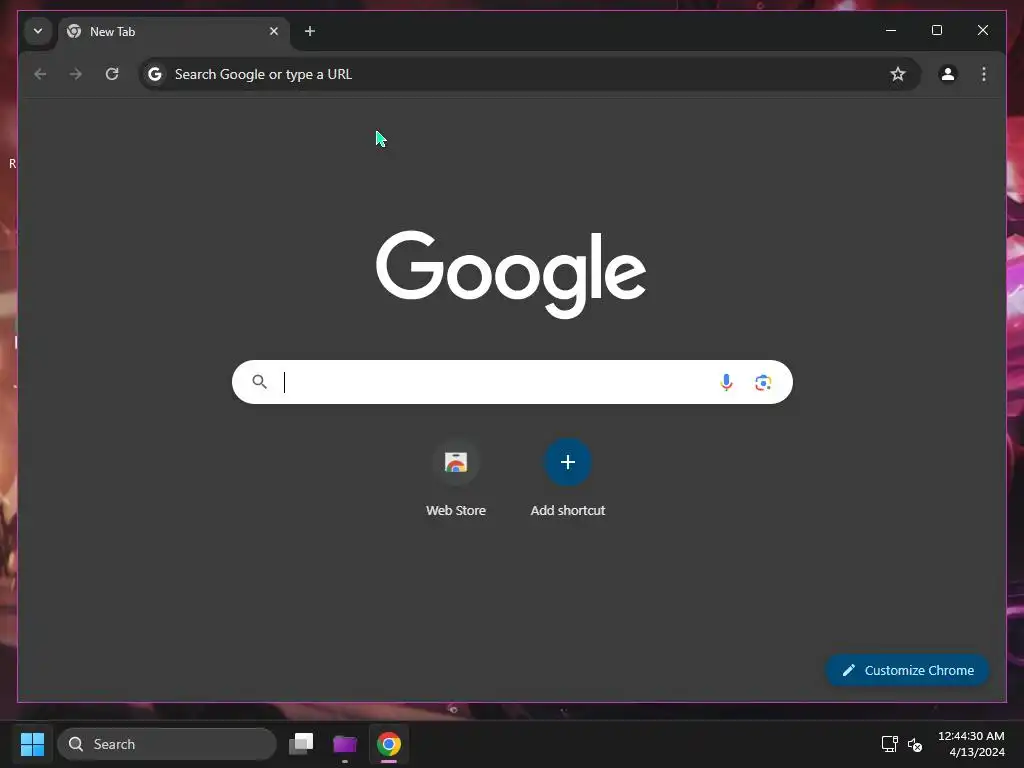Add a new shortcut tile
This screenshot has height=768, width=1024.
[x=568, y=462]
